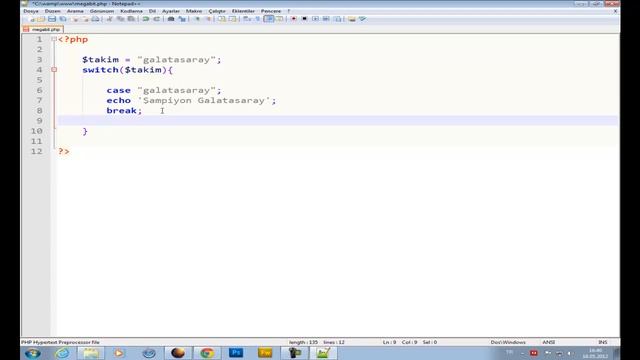The width and height of the screenshot is (640, 360).
Task: Click the Copy toolbar icon
Action: click(120, 19)
